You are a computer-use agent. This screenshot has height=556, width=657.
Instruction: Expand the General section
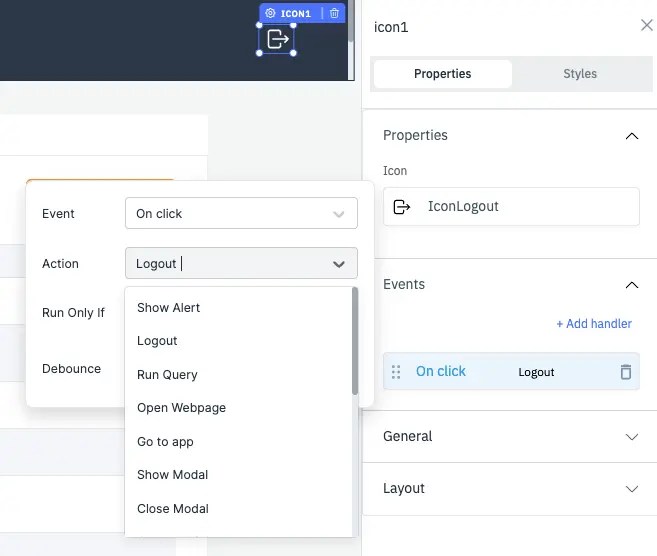[x=631, y=437]
